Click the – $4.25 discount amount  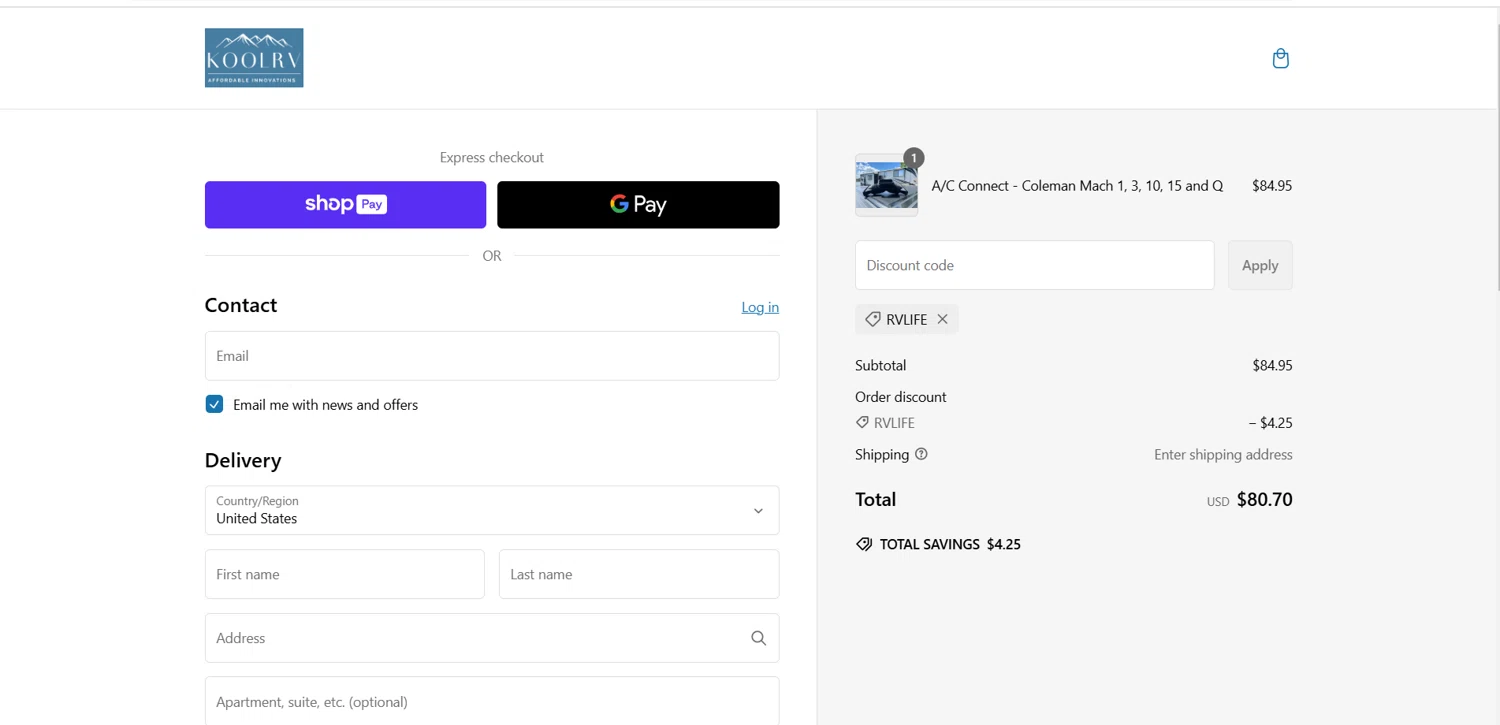(x=1270, y=423)
